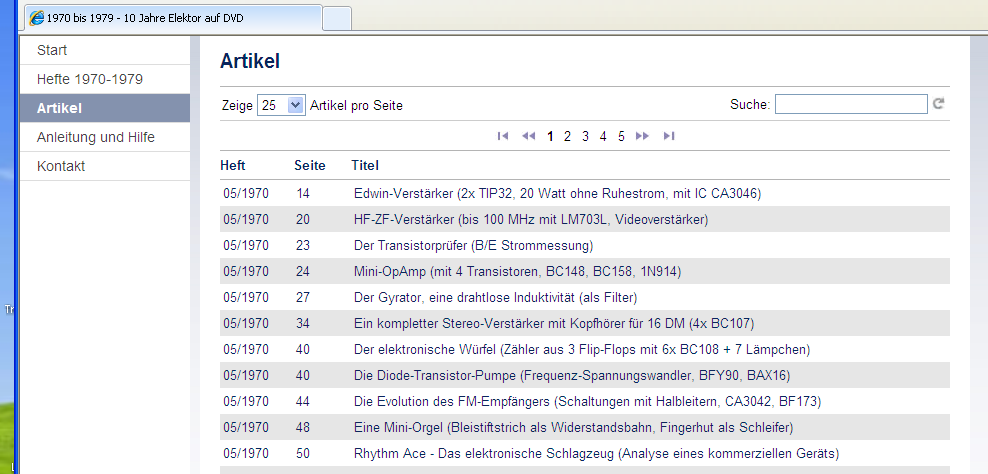Screen dimensions: 988x474
Task: Go to next page with fast-forward icon
Action: (x=643, y=136)
